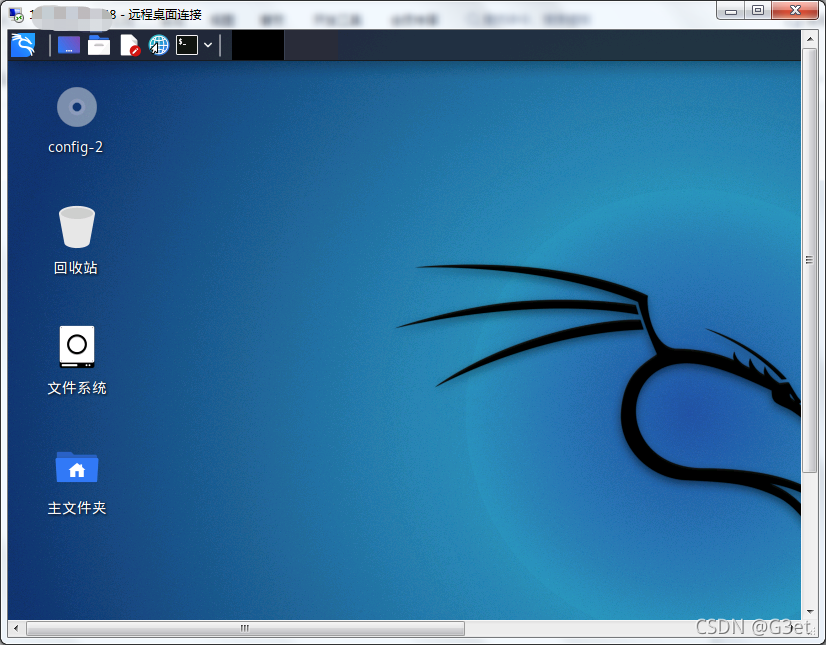Viewport: 826px width, 645px height.
Task: Click the show desktop panel icon
Action: tap(69, 45)
